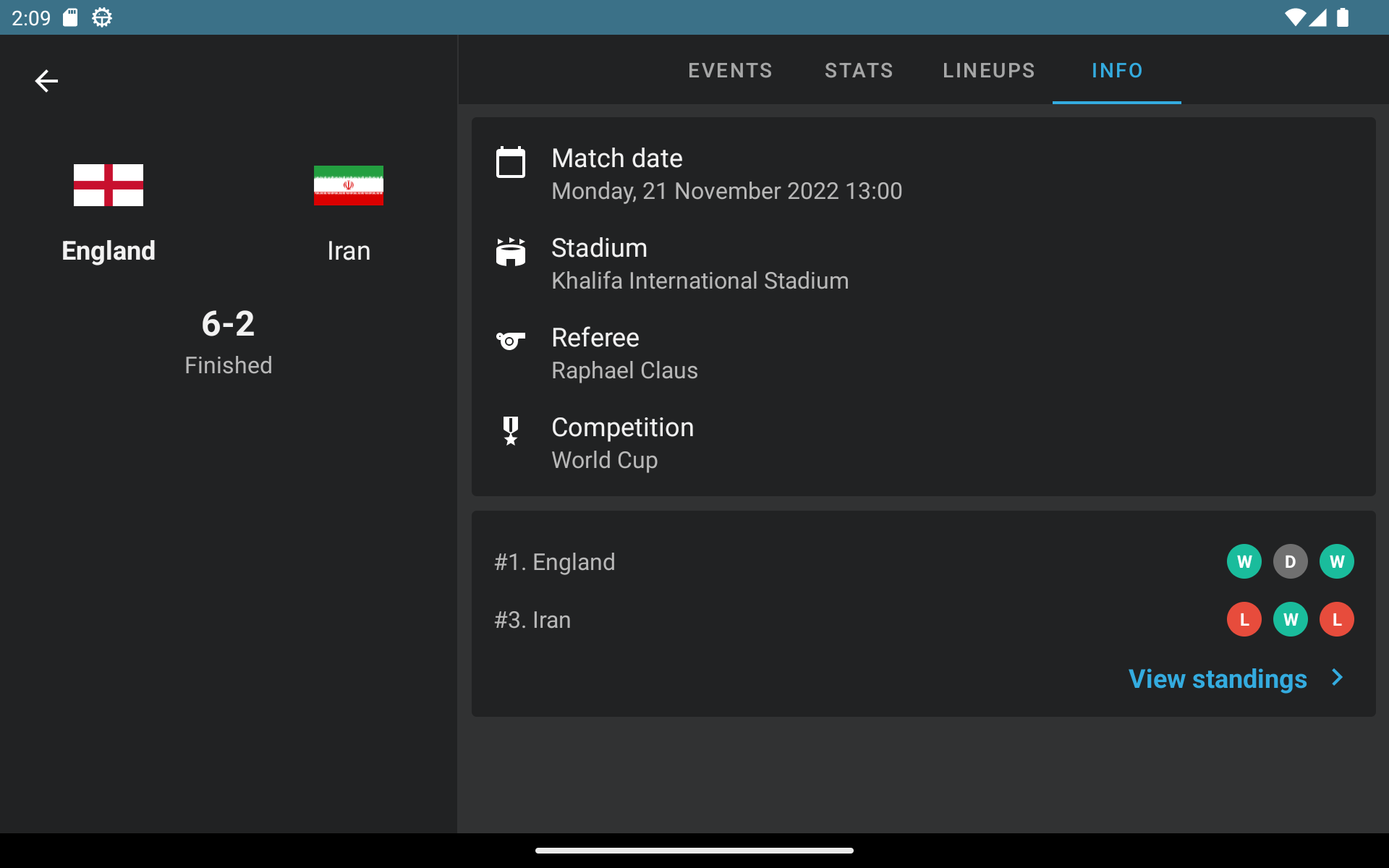1389x868 pixels.
Task: Select the EVENTS tab
Action: point(730,69)
